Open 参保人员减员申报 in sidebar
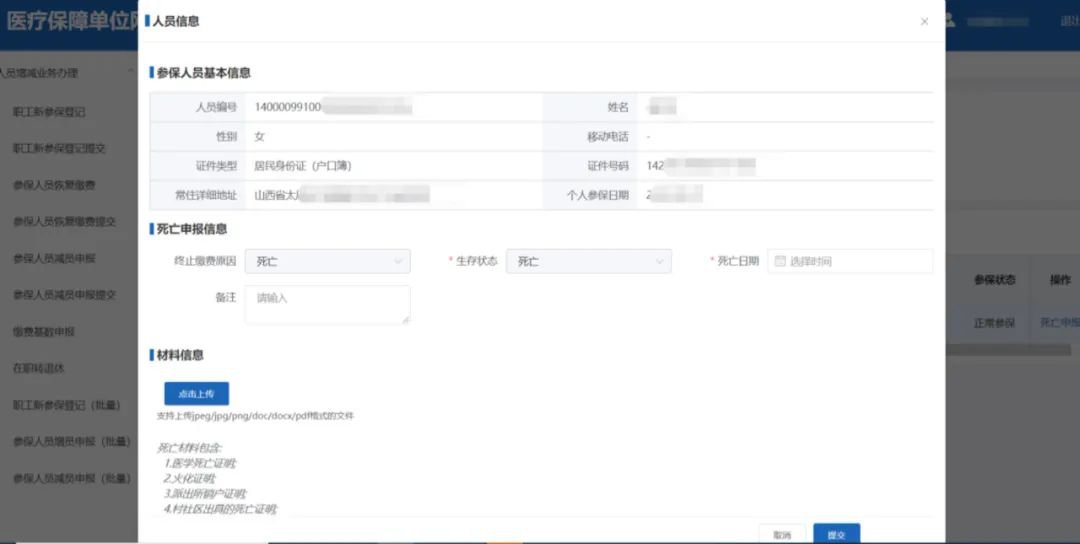 point(54,258)
